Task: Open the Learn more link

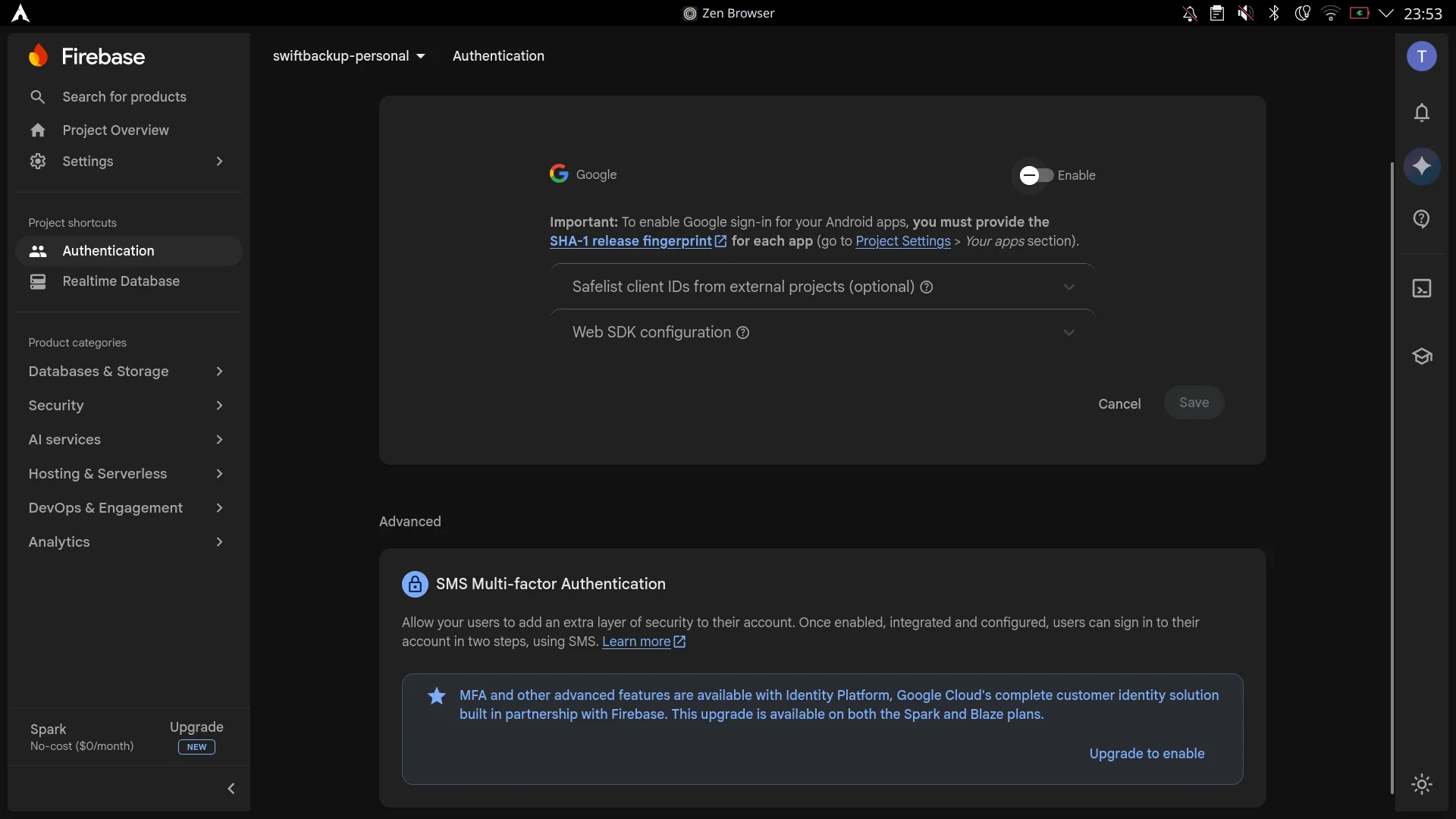Action: [643, 642]
